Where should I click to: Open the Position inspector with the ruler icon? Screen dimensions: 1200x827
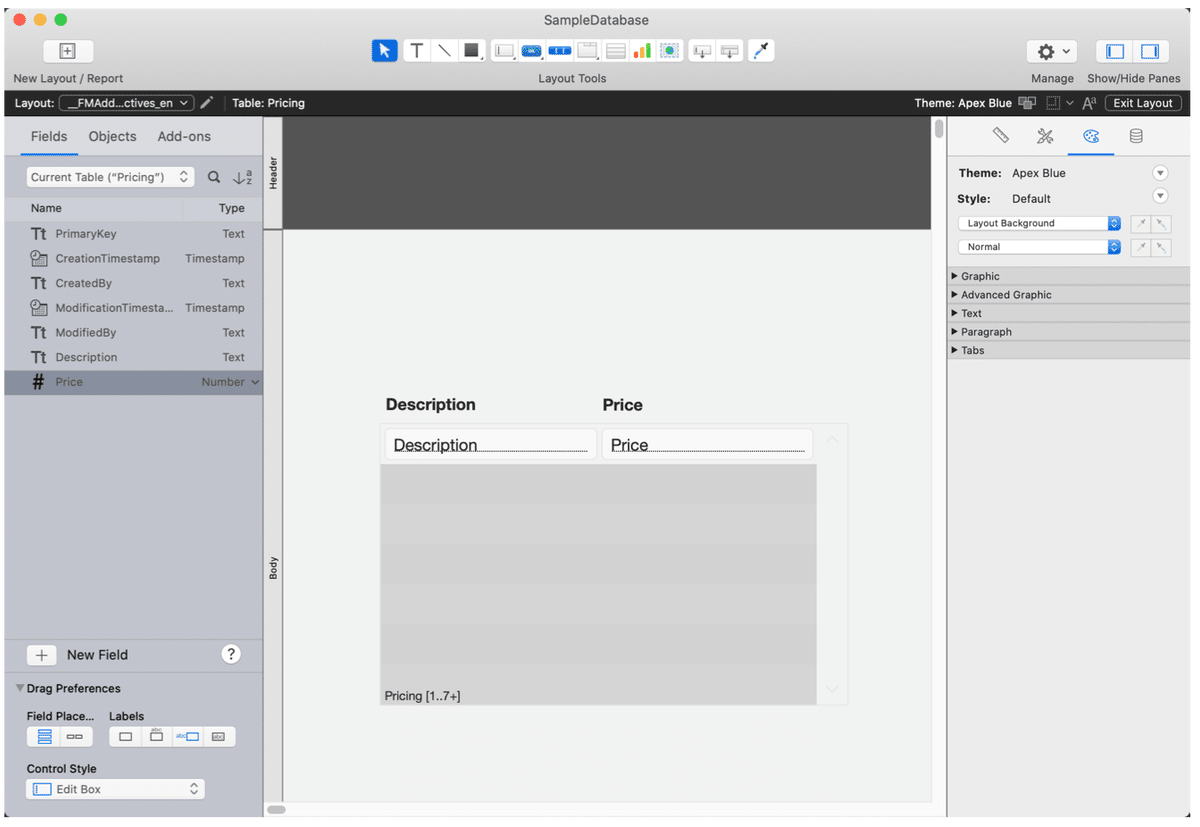click(x=1001, y=136)
